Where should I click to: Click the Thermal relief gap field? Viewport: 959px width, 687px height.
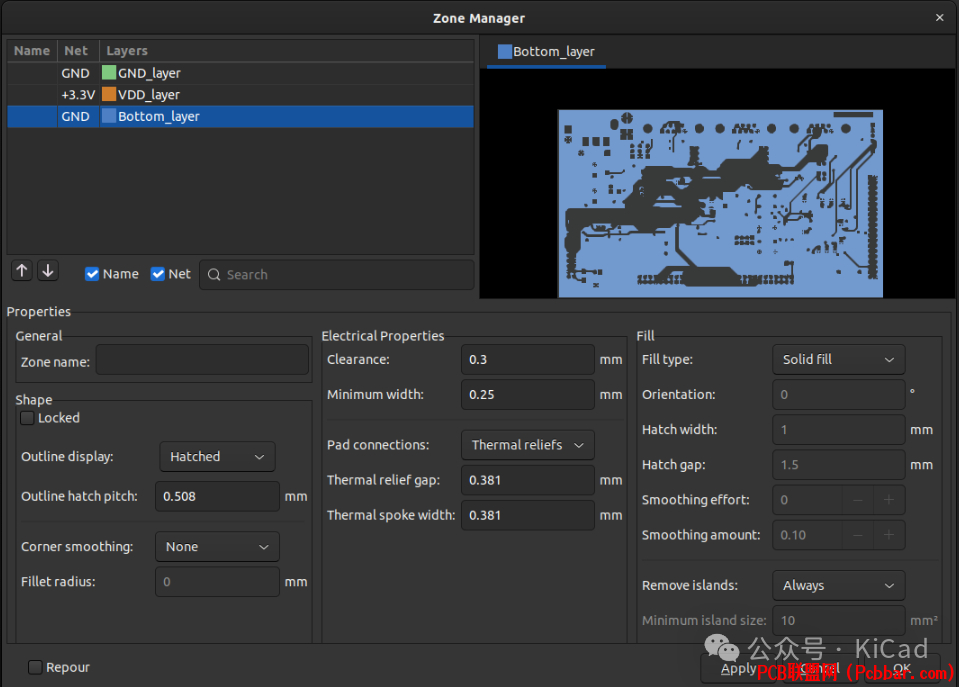[x=527, y=480]
